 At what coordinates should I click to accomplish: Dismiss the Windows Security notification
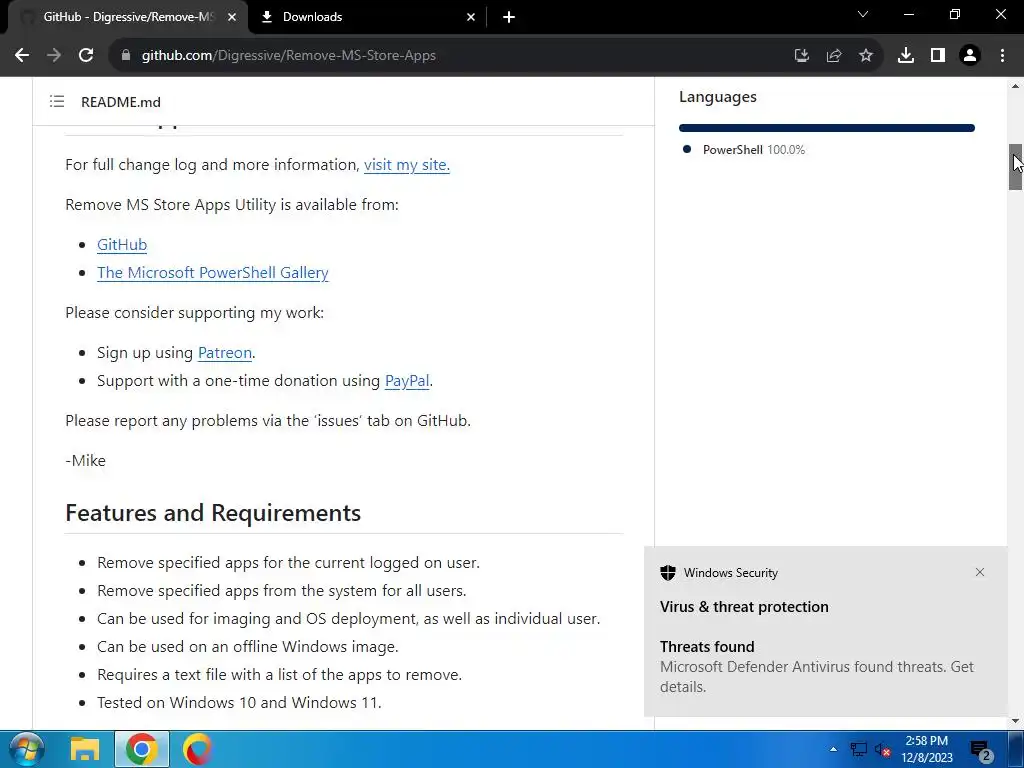pos(980,572)
